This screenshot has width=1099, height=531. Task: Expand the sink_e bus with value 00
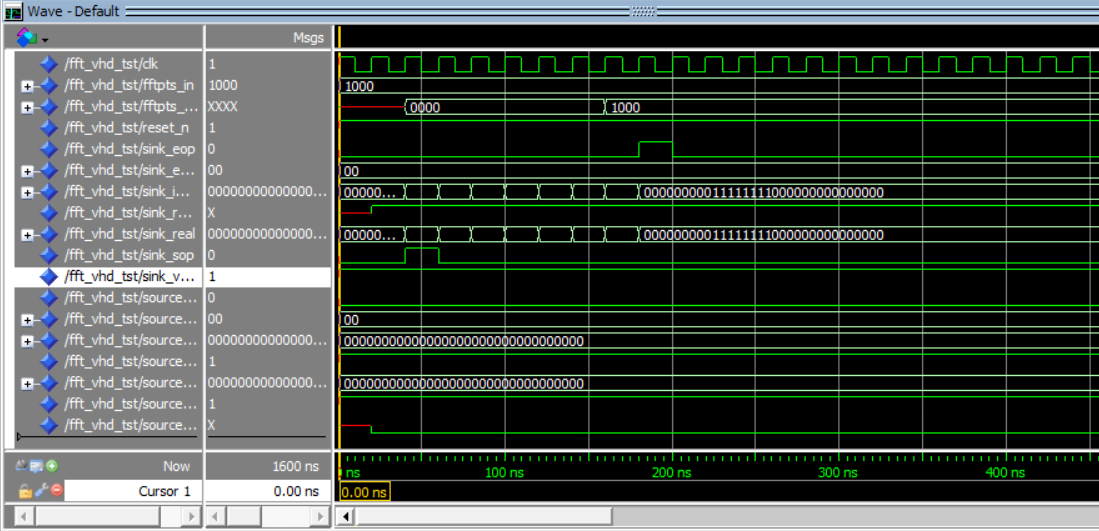pyautogui.click(x=27, y=171)
